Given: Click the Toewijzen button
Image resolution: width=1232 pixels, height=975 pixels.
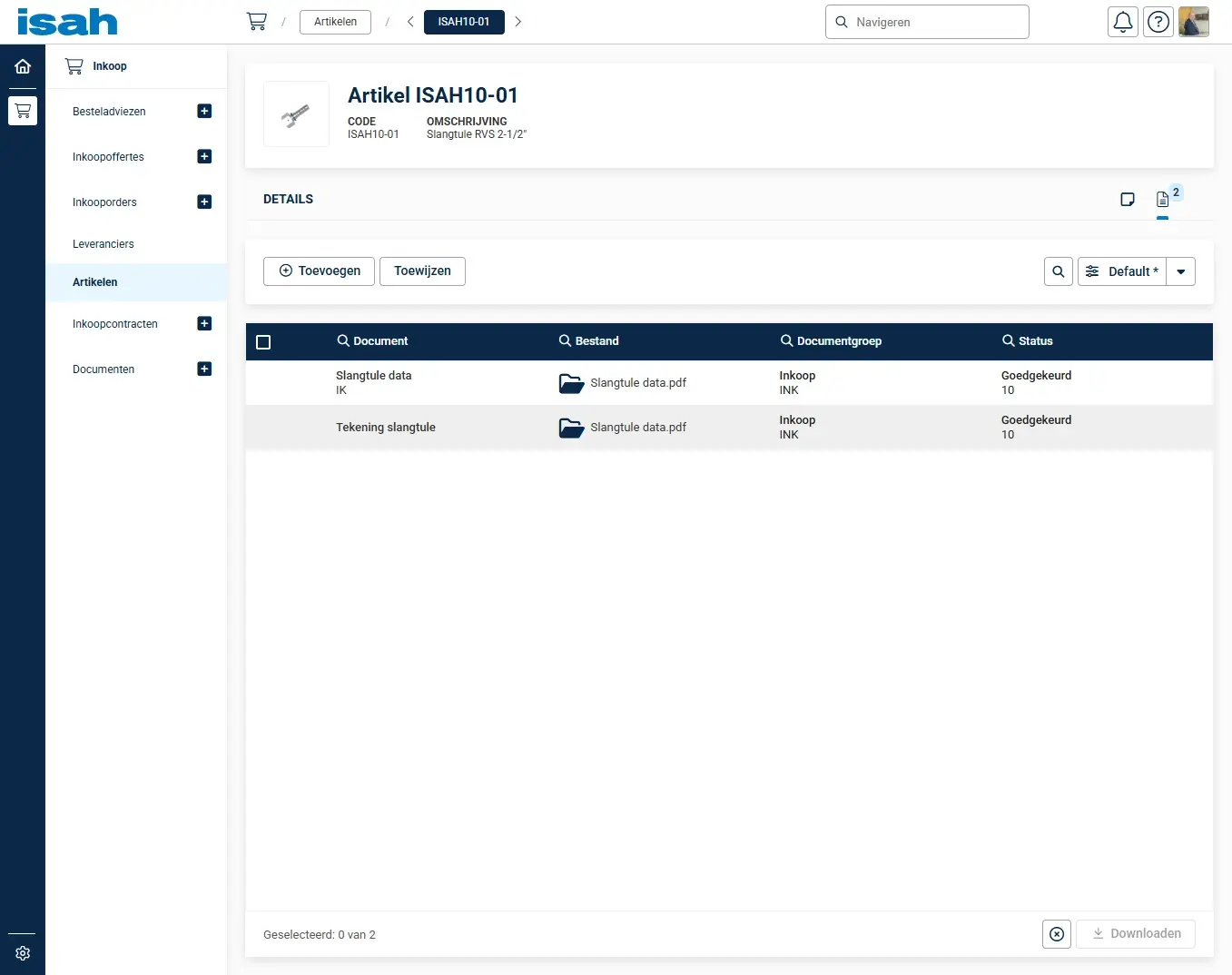Looking at the screenshot, I should point(422,271).
